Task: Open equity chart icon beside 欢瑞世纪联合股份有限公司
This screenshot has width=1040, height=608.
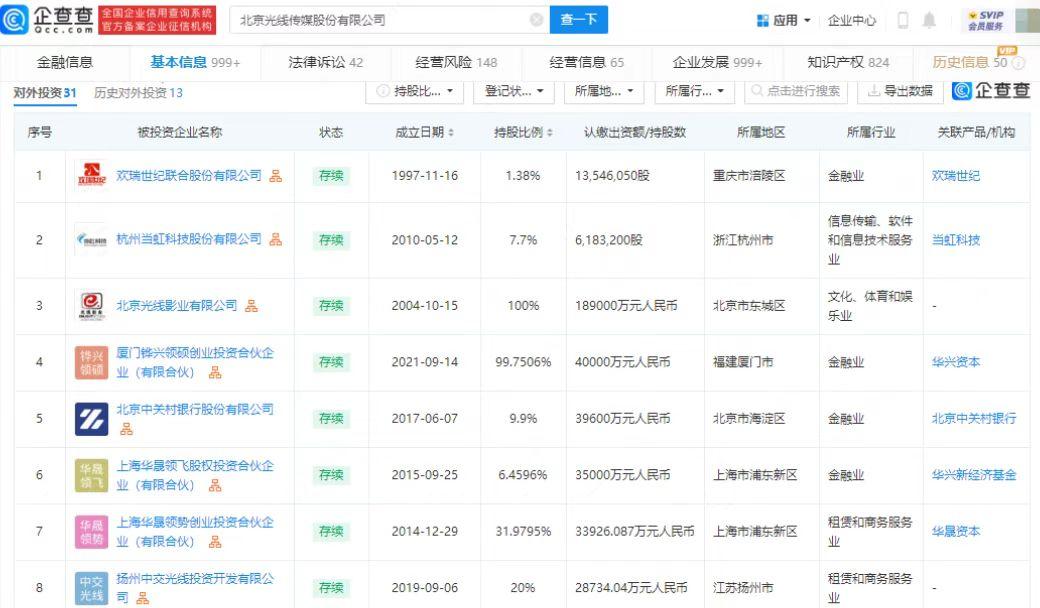Action: 275,176
